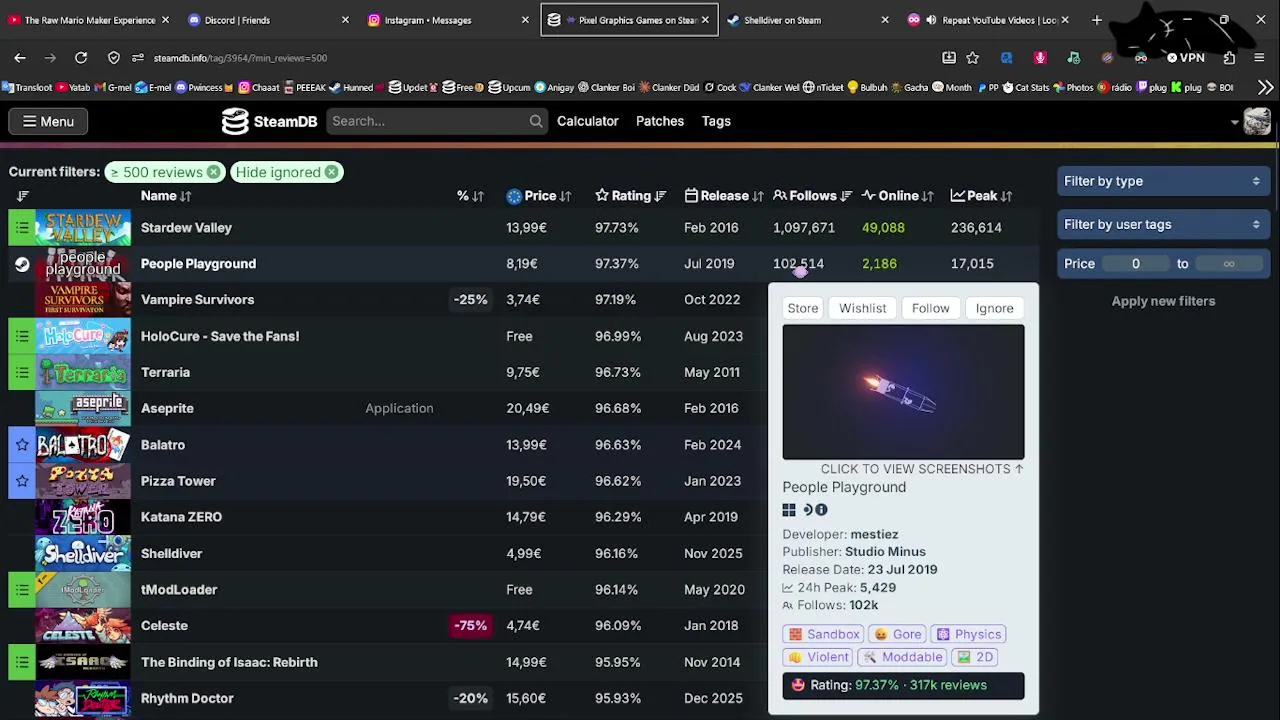Click the browser back arrow
1280x720 pixels.
(x=20, y=58)
